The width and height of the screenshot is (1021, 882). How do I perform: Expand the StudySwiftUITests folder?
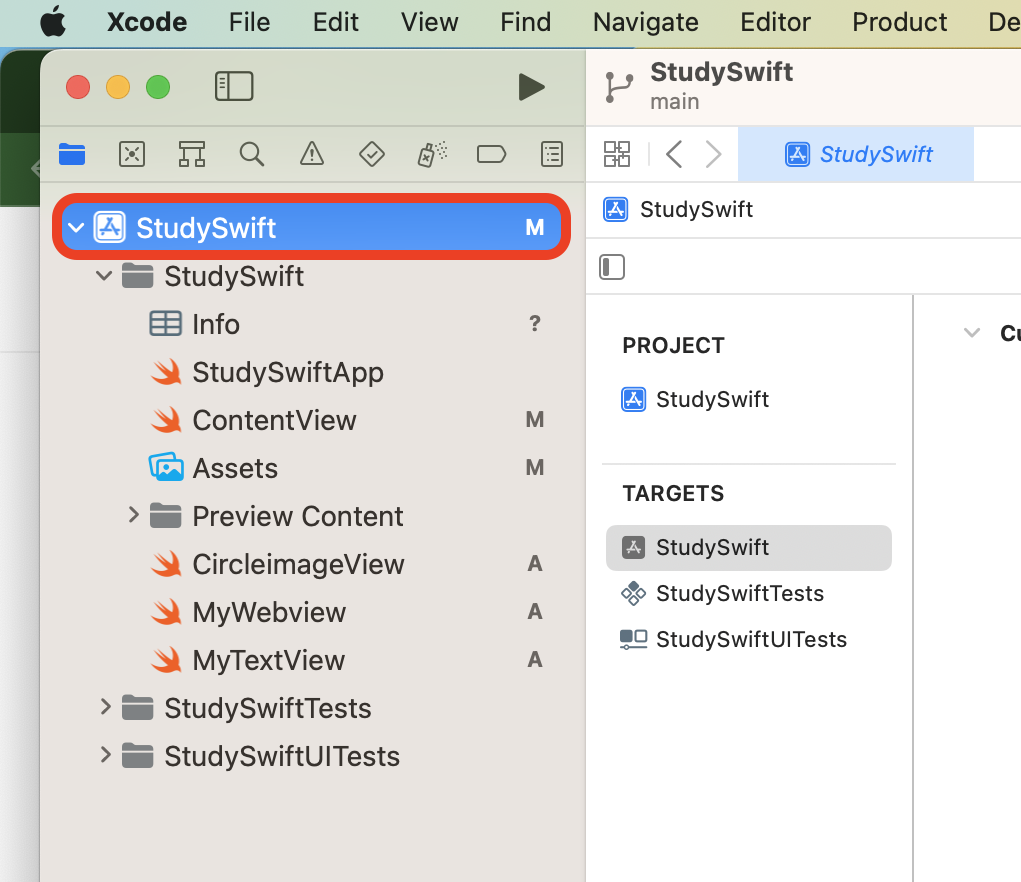tap(105, 755)
